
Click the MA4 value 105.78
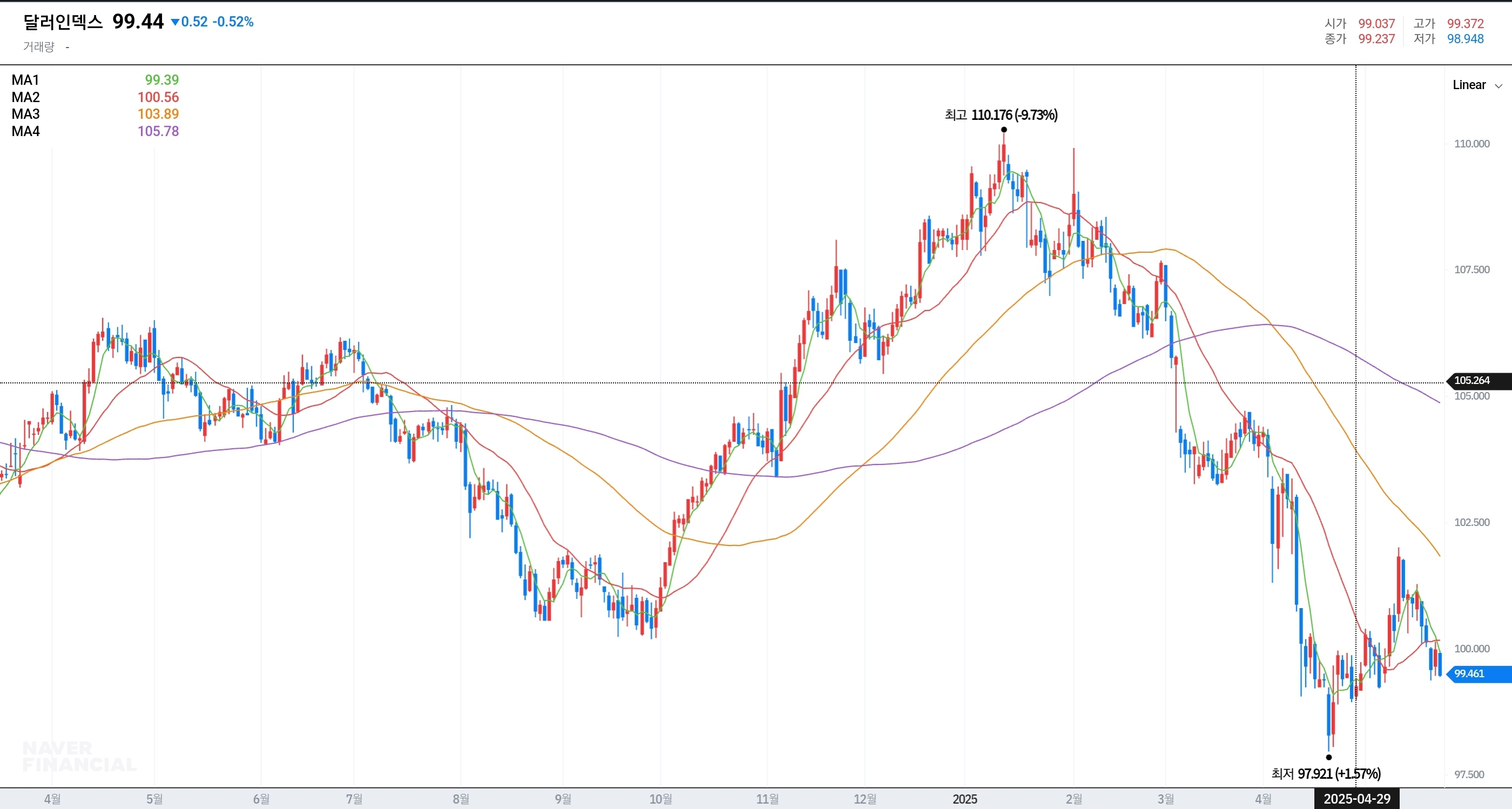[x=158, y=131]
